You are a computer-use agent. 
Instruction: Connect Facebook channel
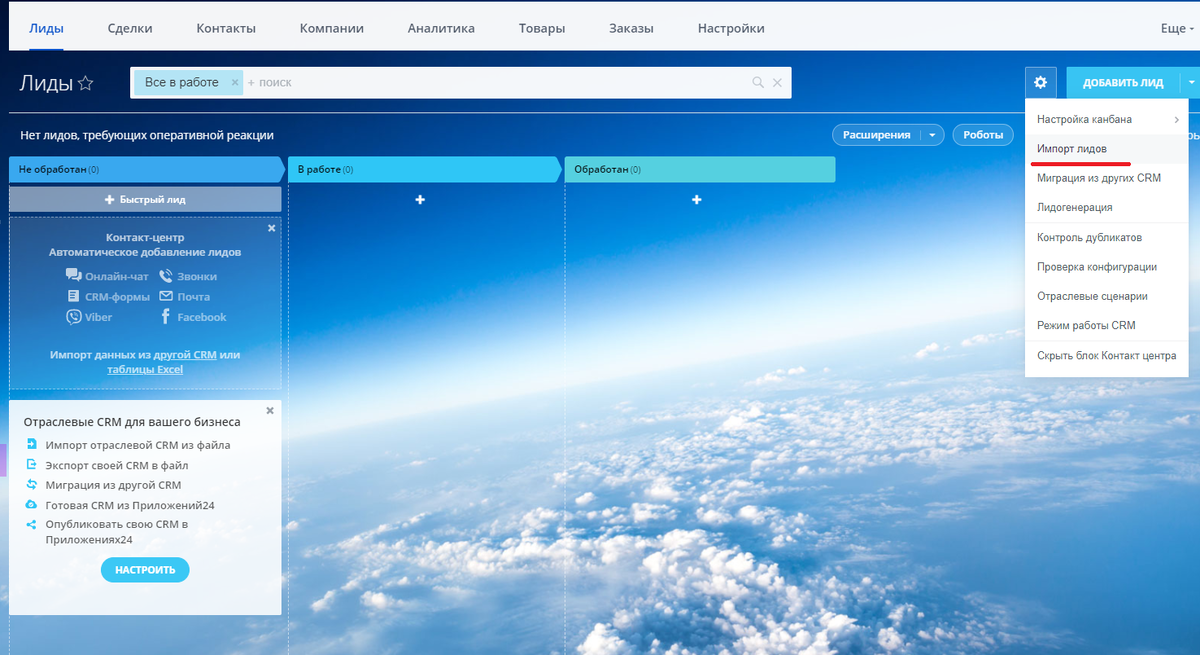tap(193, 317)
